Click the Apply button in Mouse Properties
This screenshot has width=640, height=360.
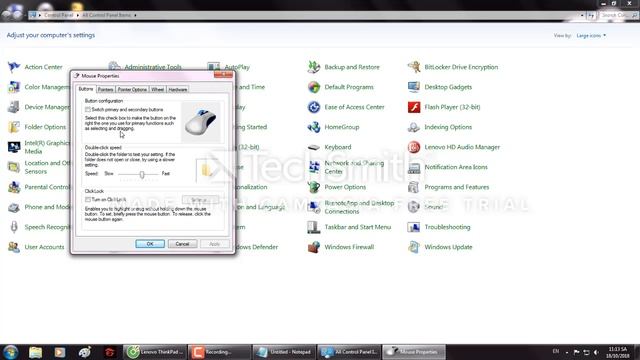click(x=215, y=244)
